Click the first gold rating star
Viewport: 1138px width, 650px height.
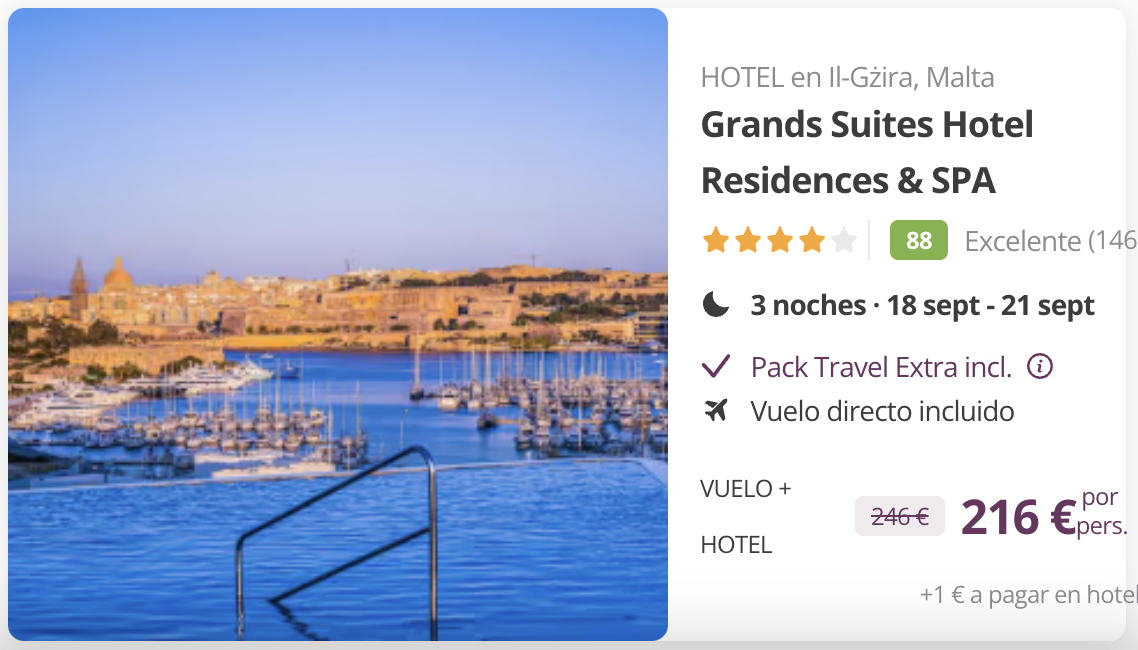[716, 240]
